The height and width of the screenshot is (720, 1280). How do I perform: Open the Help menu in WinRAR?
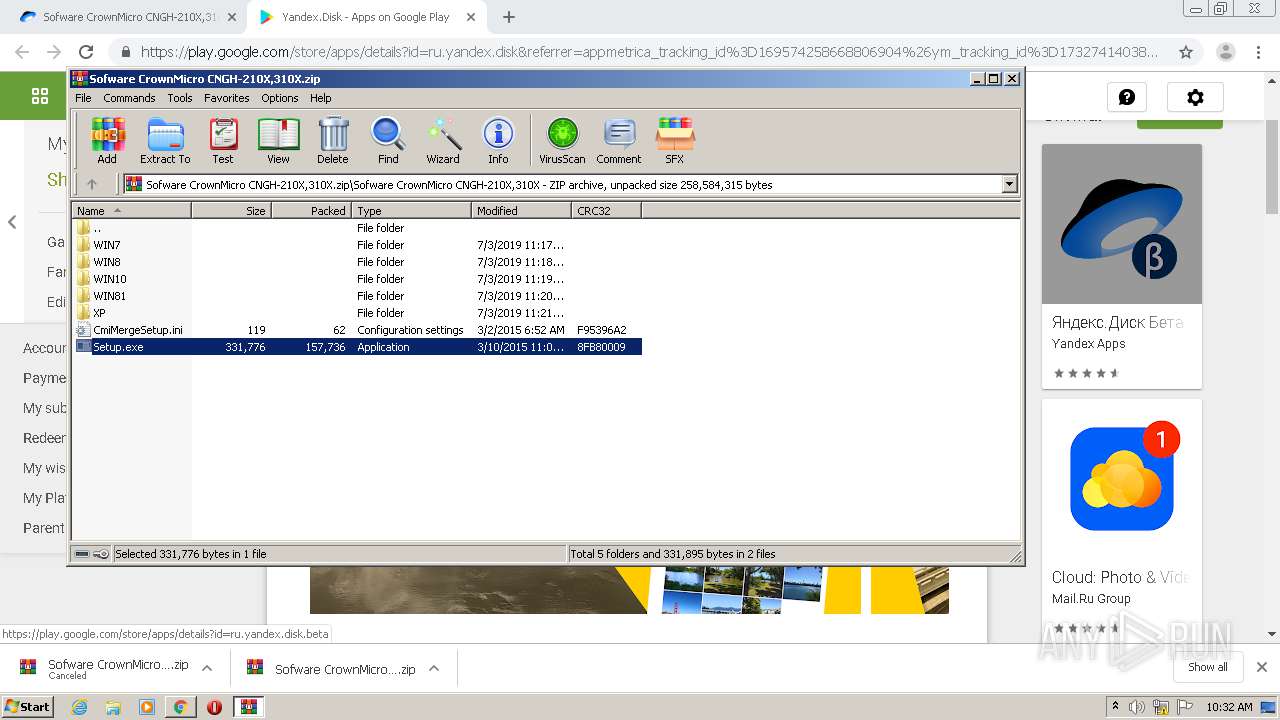point(320,98)
